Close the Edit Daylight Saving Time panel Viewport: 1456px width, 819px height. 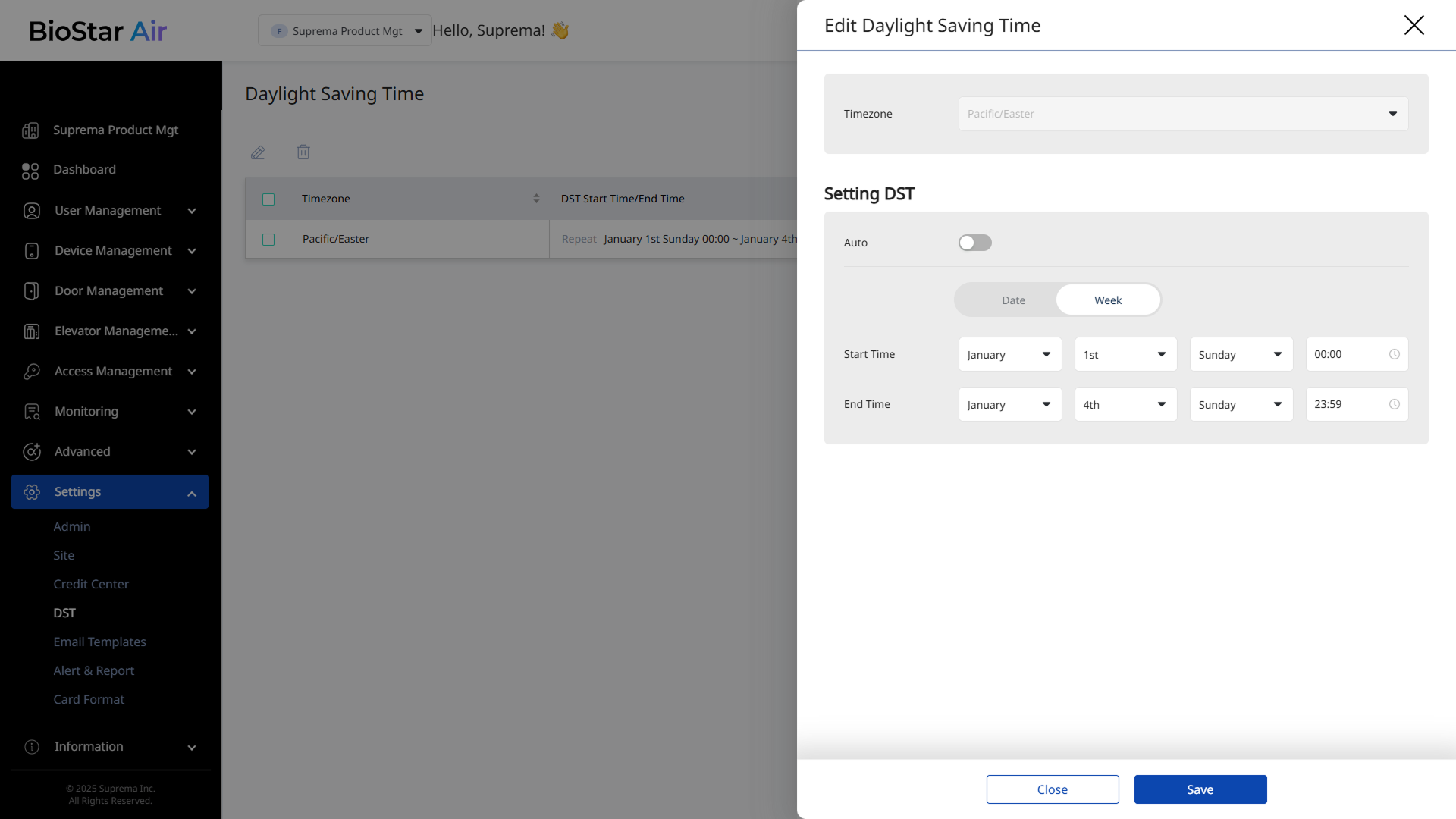coord(1414,25)
